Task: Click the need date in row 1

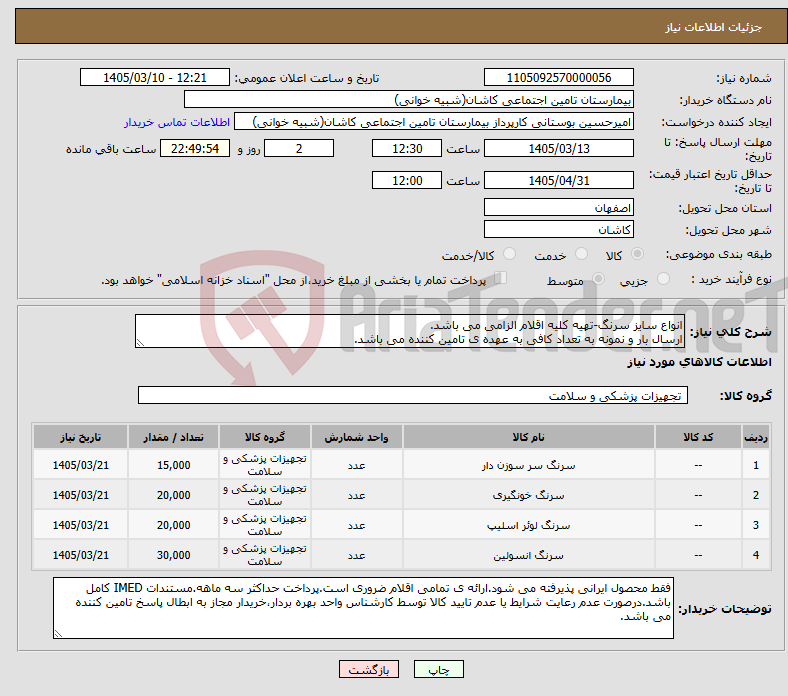Action: click(x=80, y=465)
